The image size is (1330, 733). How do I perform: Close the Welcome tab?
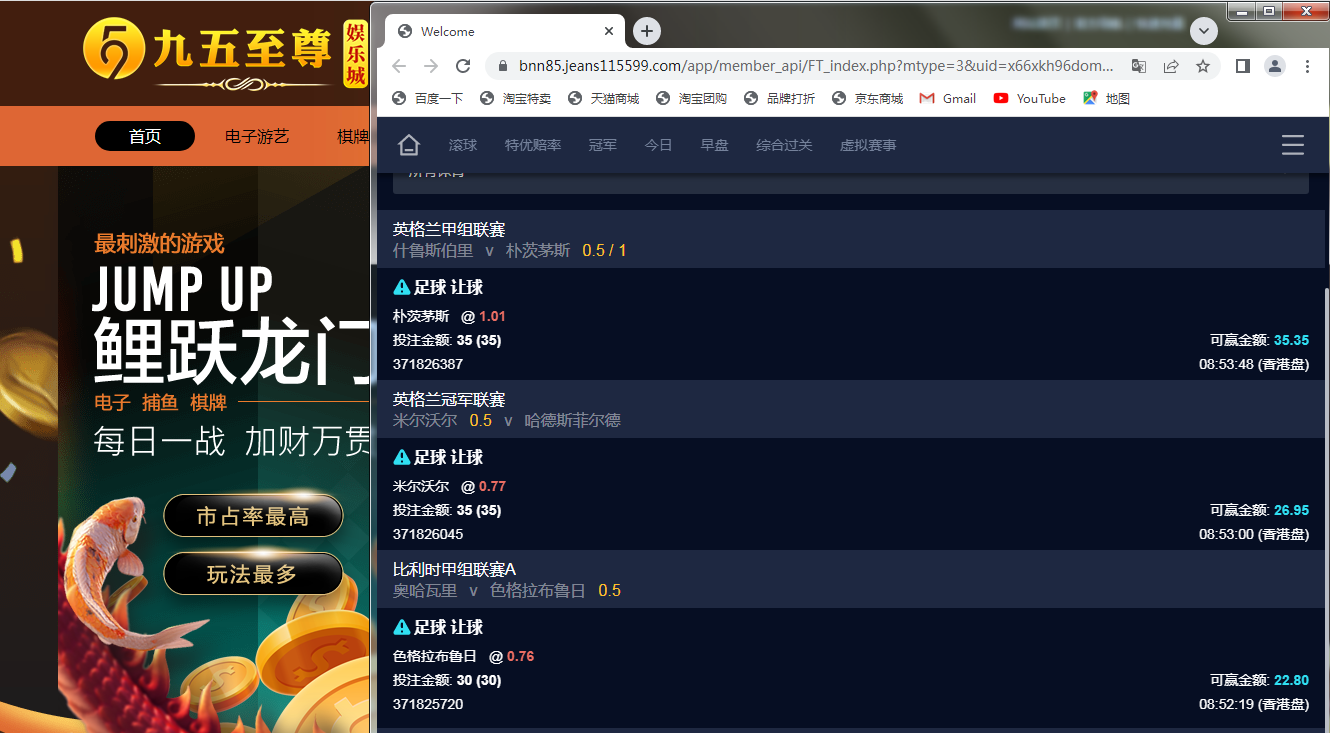click(x=610, y=31)
